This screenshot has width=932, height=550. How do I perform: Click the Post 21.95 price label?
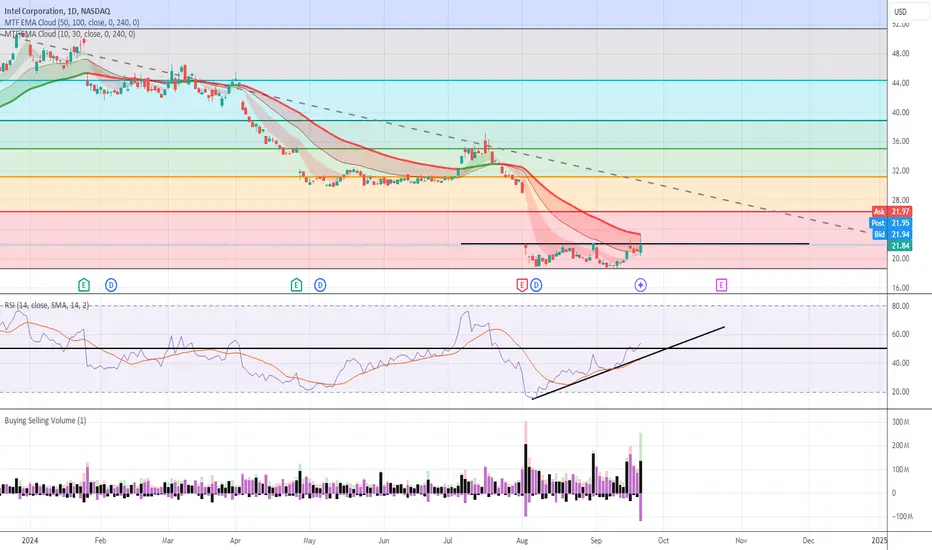coord(892,223)
